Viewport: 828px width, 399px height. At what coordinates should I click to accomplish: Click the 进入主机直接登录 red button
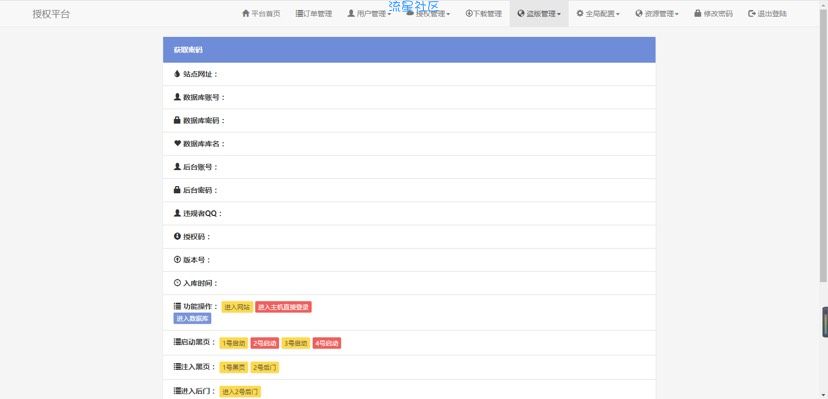284,307
